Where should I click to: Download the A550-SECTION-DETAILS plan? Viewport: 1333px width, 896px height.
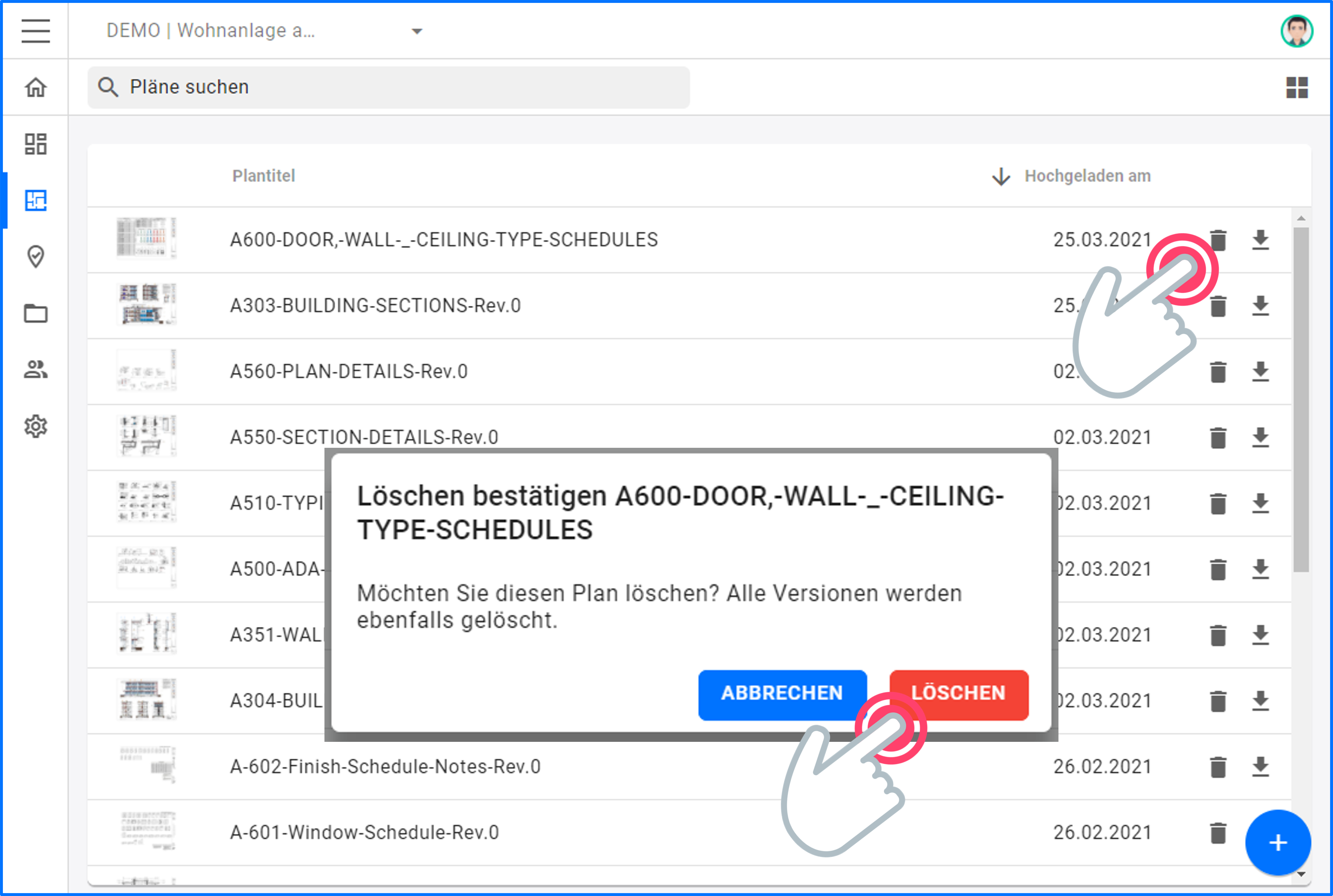click(1260, 438)
